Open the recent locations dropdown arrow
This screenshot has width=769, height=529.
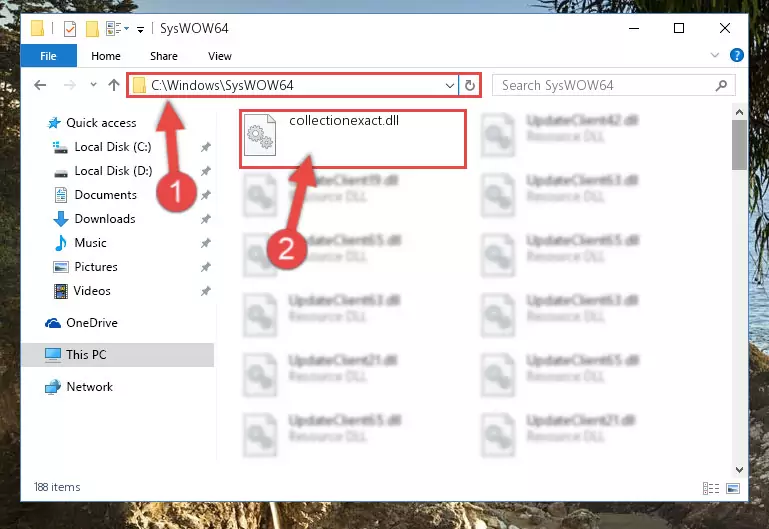pos(93,85)
